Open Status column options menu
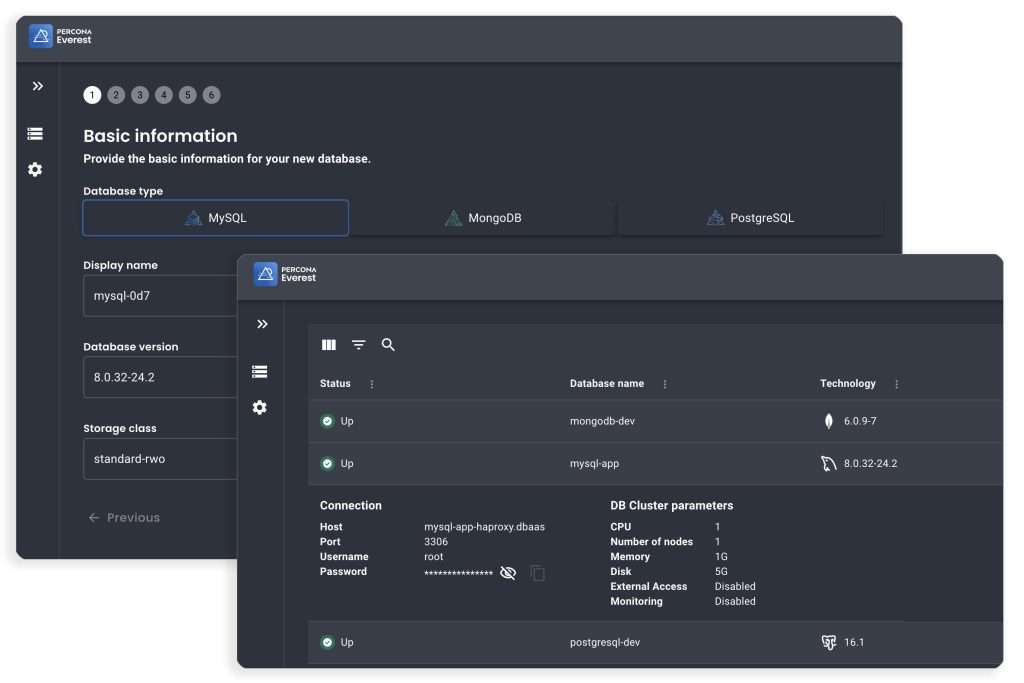The image size is (1024, 683). (x=372, y=384)
